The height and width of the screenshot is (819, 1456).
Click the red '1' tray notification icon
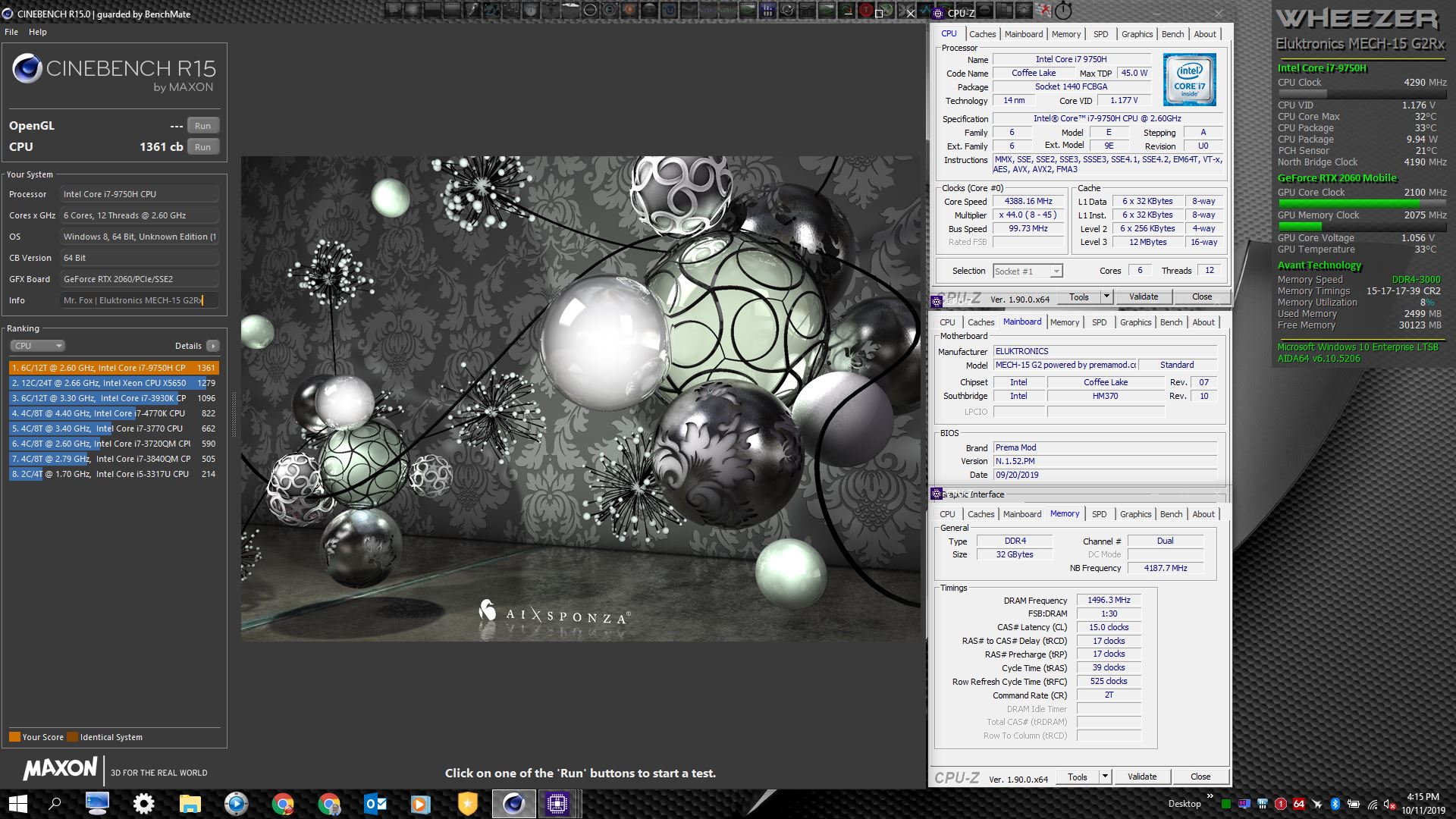[x=1281, y=804]
